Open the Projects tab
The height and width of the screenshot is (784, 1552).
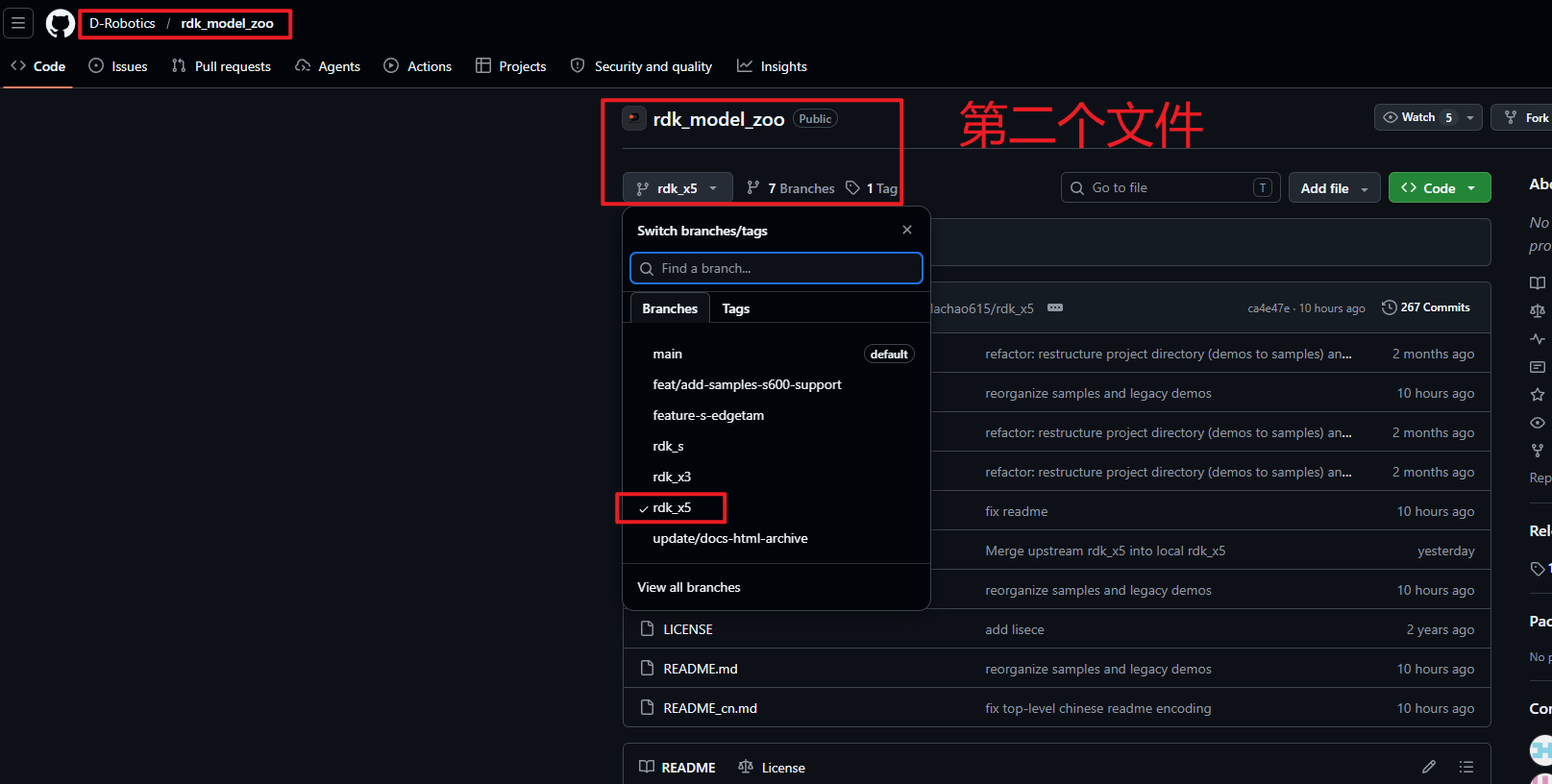(x=511, y=66)
